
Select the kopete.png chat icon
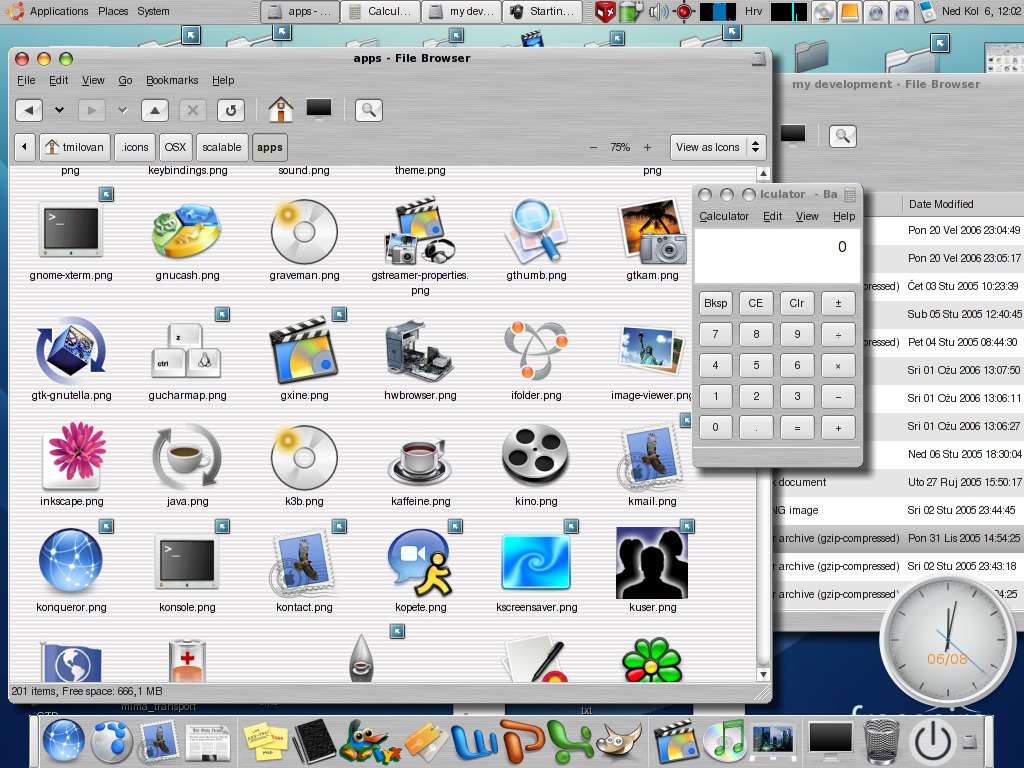[419, 562]
